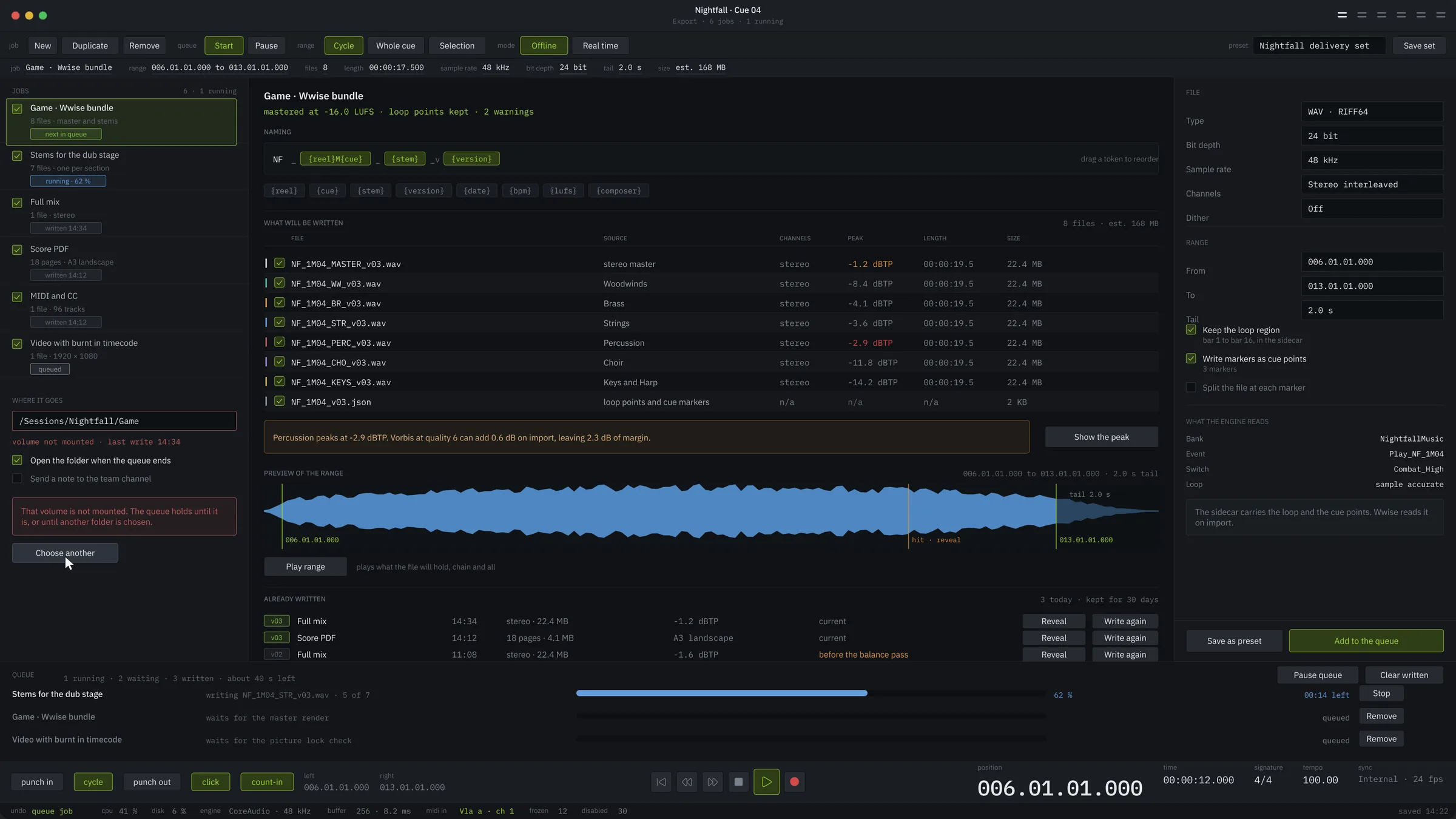
Task: Write again the v03 Score PDF
Action: pyautogui.click(x=1125, y=638)
